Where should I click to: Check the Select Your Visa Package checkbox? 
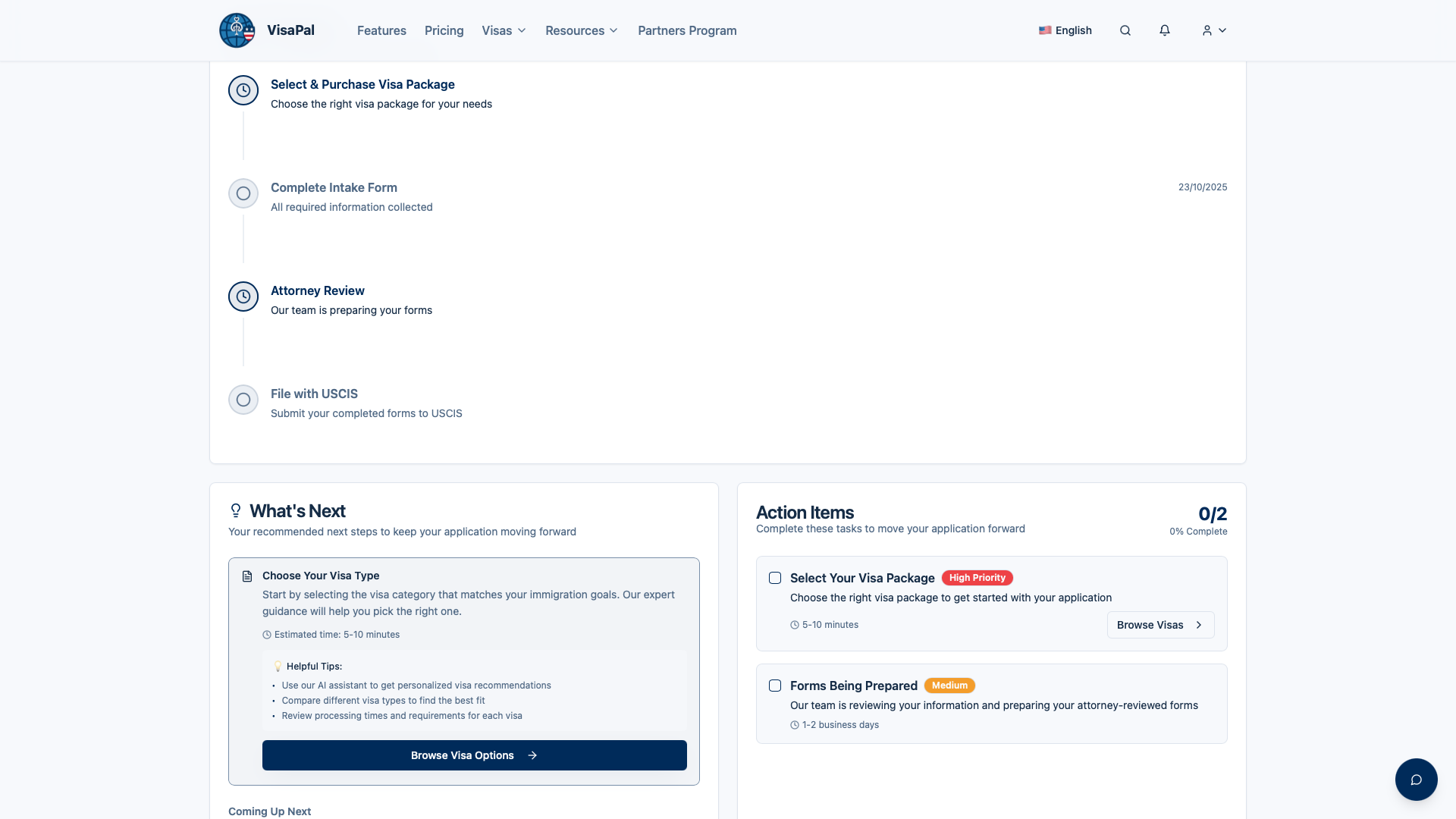[x=775, y=578]
